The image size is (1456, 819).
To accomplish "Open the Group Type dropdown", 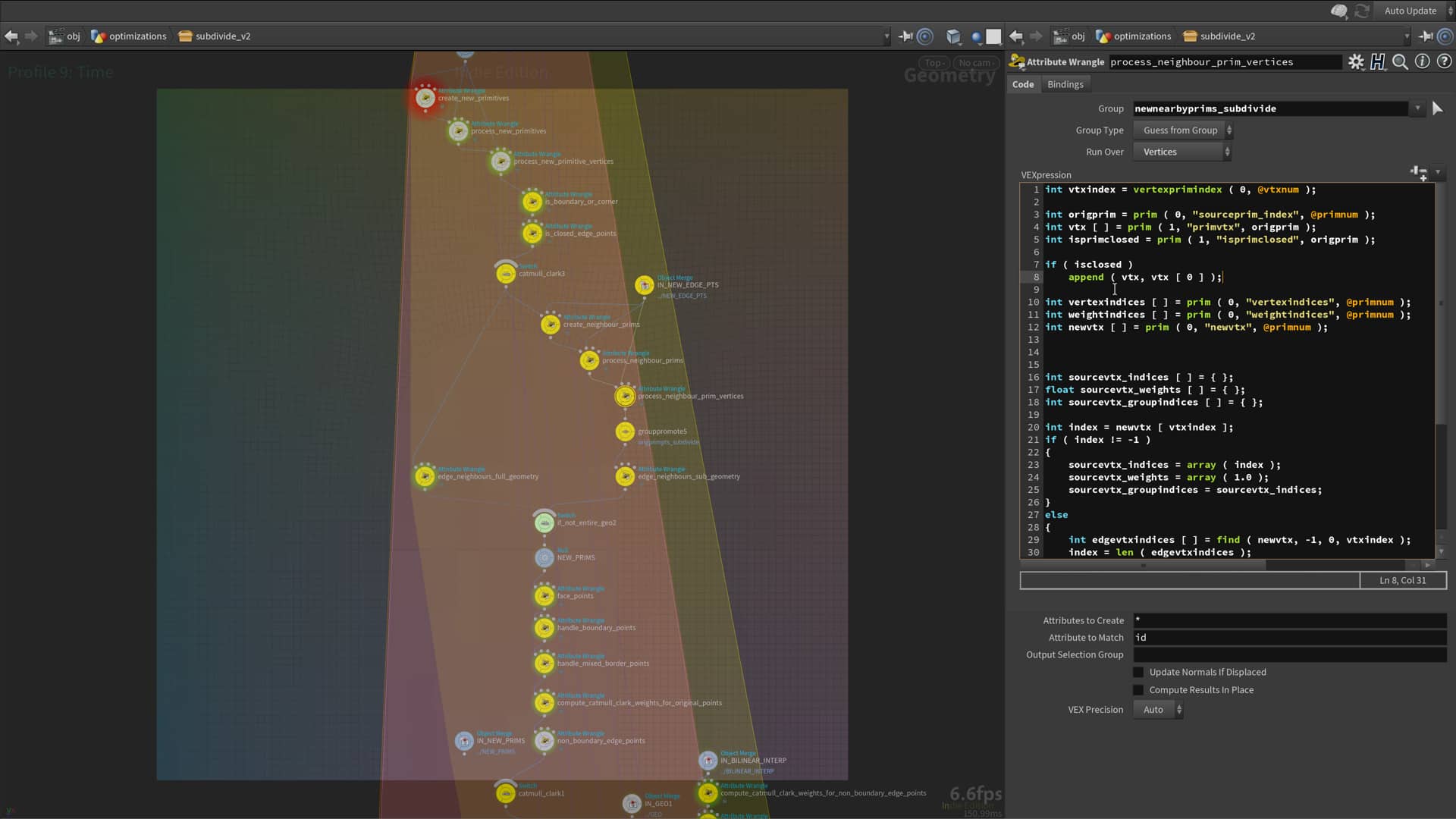I will pos(1183,130).
